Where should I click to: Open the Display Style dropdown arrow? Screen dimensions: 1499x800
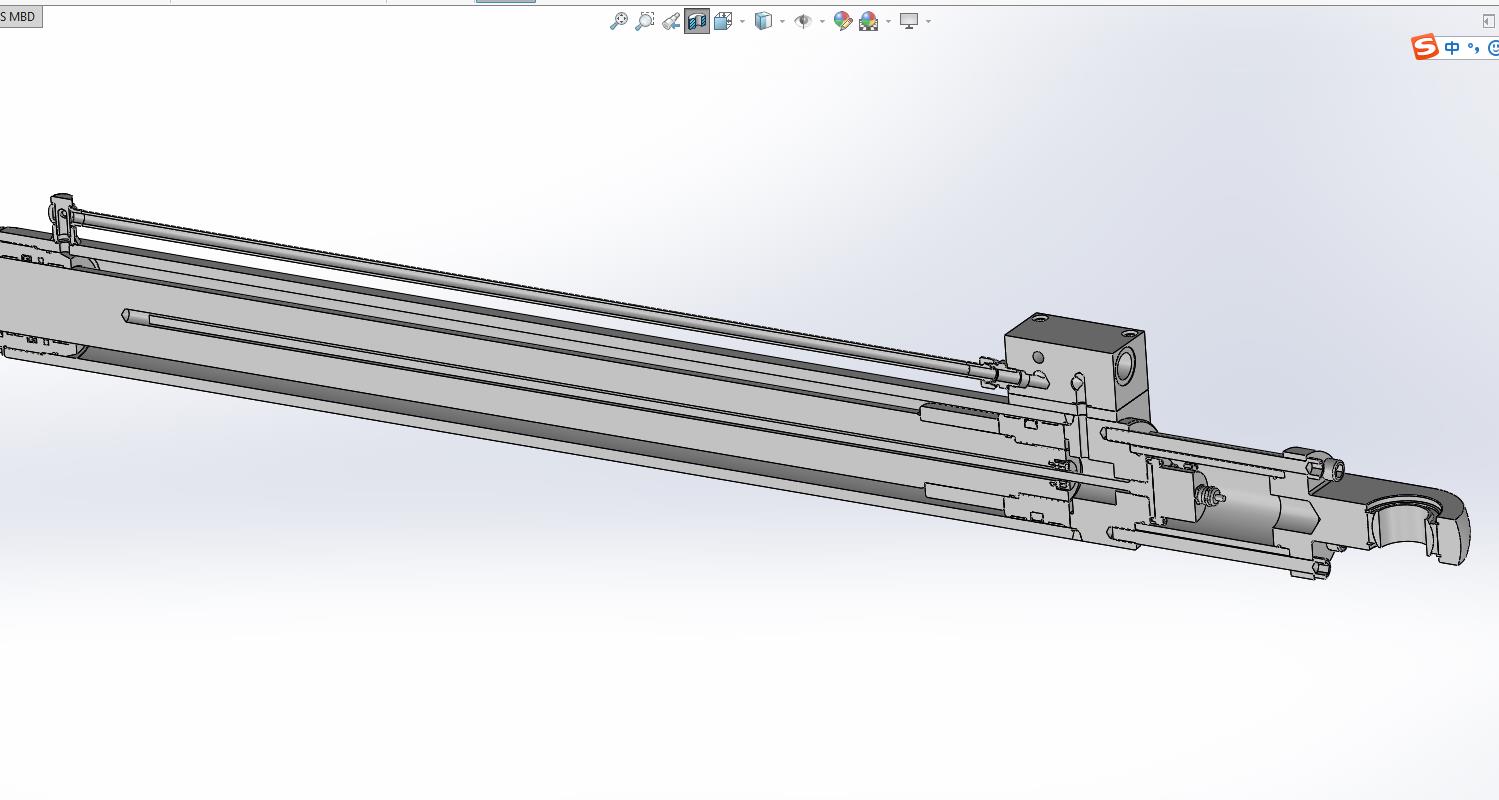[x=782, y=21]
